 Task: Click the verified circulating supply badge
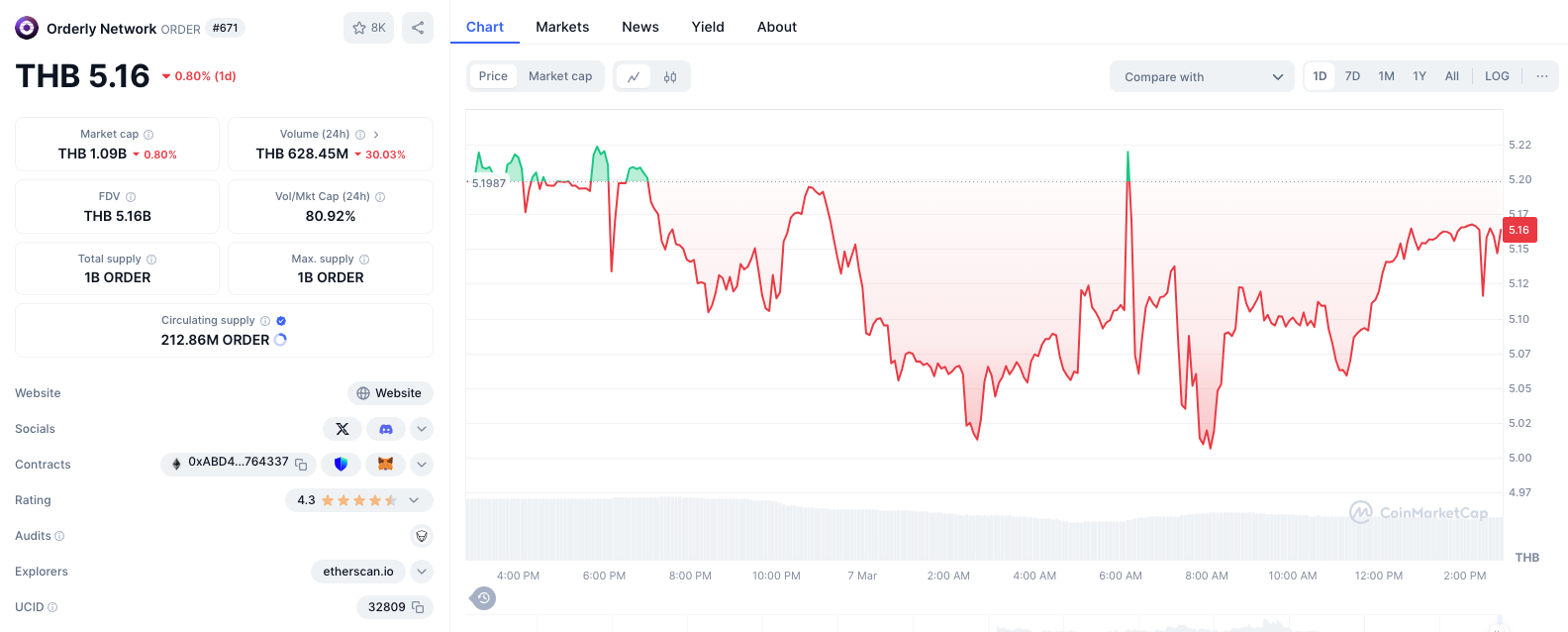pos(281,321)
